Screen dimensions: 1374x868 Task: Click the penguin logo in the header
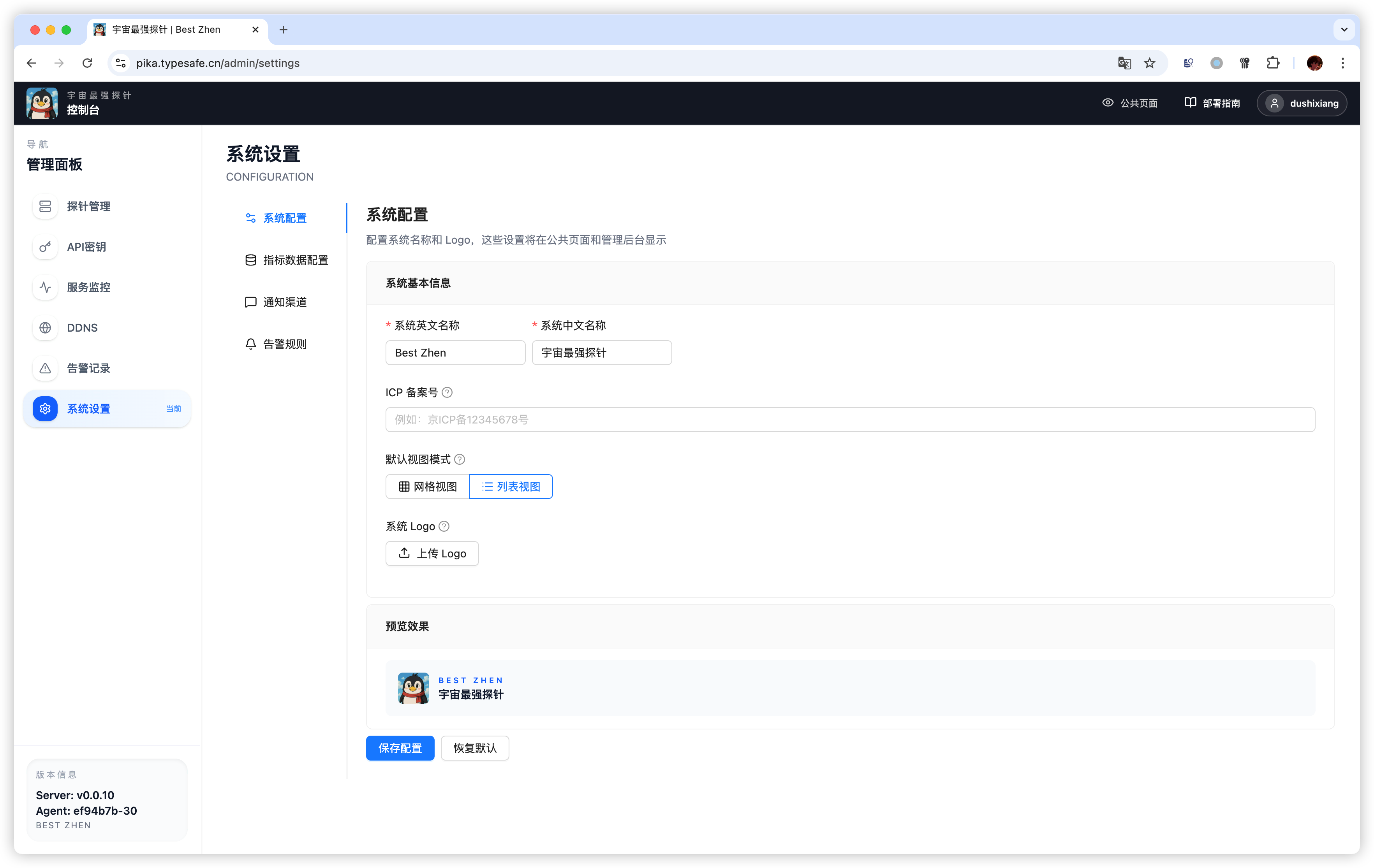42,103
